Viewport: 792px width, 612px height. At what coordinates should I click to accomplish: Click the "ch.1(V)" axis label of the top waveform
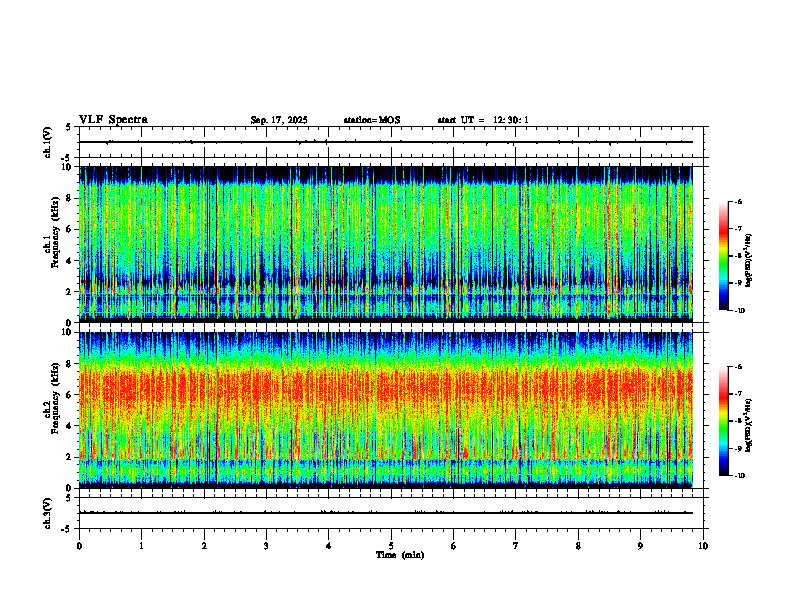pyautogui.click(x=47, y=142)
